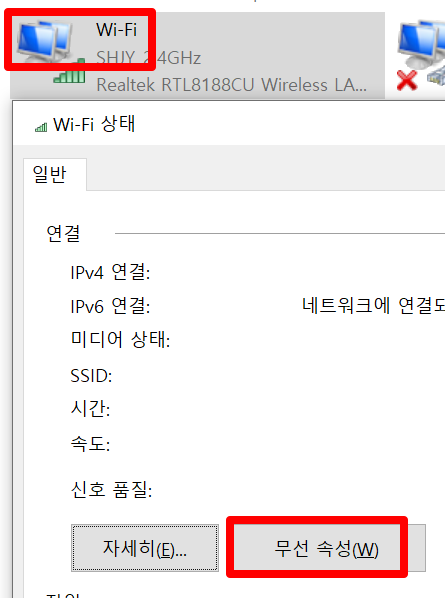Select the disconnected adapter with red X

click(420, 55)
